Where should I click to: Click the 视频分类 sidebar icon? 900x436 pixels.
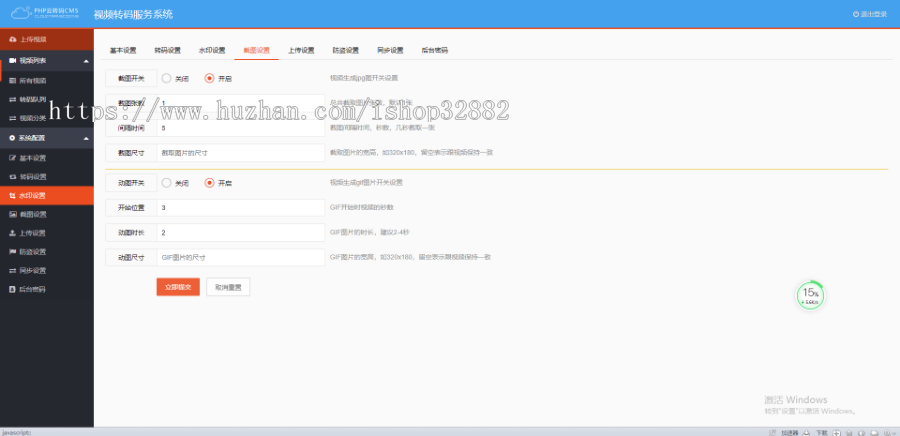tap(13, 118)
